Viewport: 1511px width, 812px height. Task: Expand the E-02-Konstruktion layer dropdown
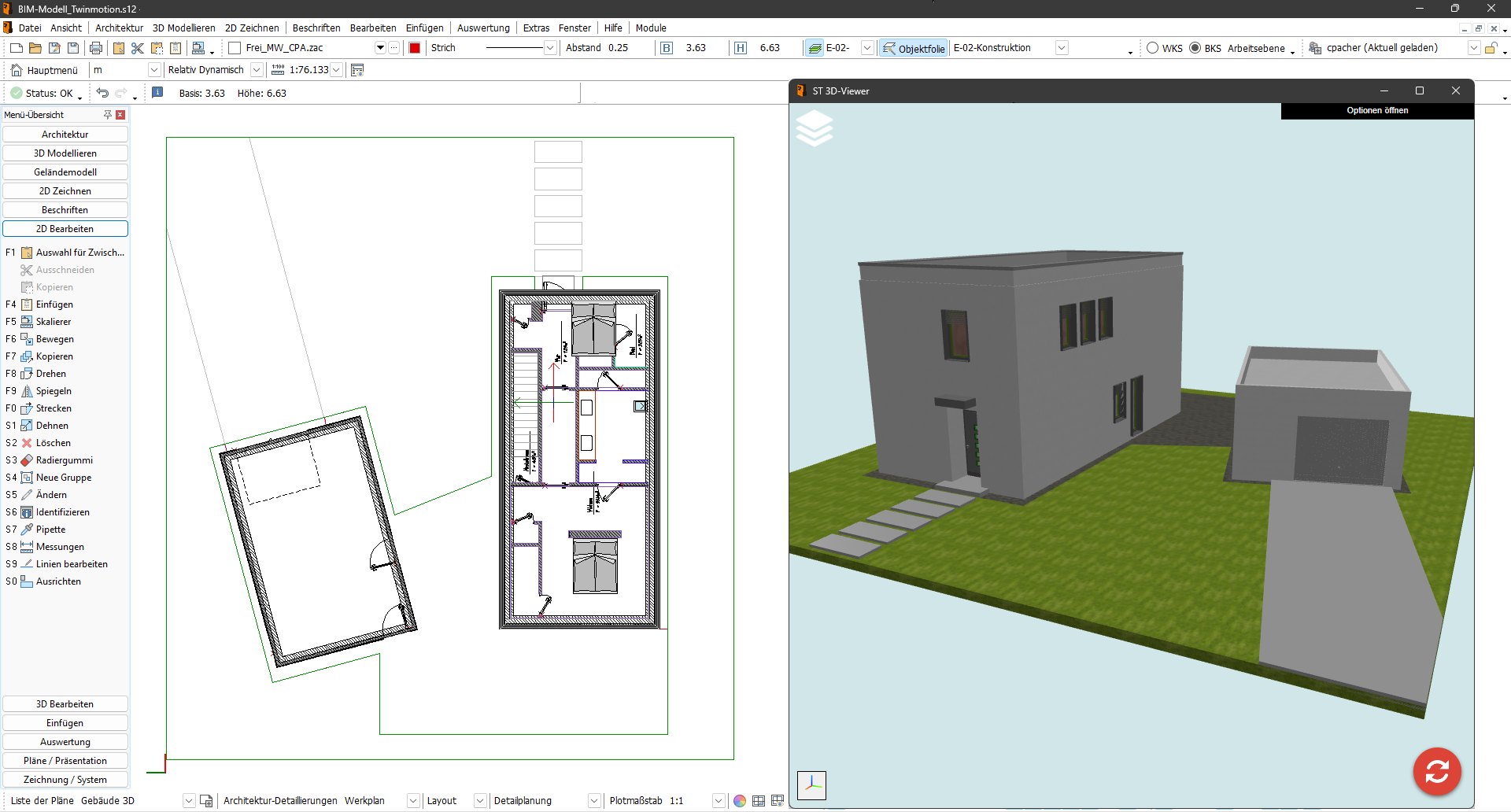coord(1061,48)
